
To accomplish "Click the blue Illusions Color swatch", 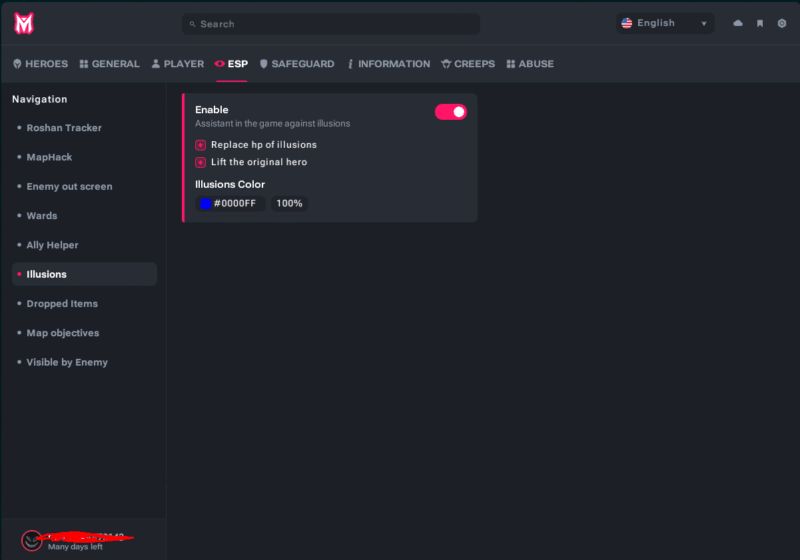I will (x=206, y=203).
